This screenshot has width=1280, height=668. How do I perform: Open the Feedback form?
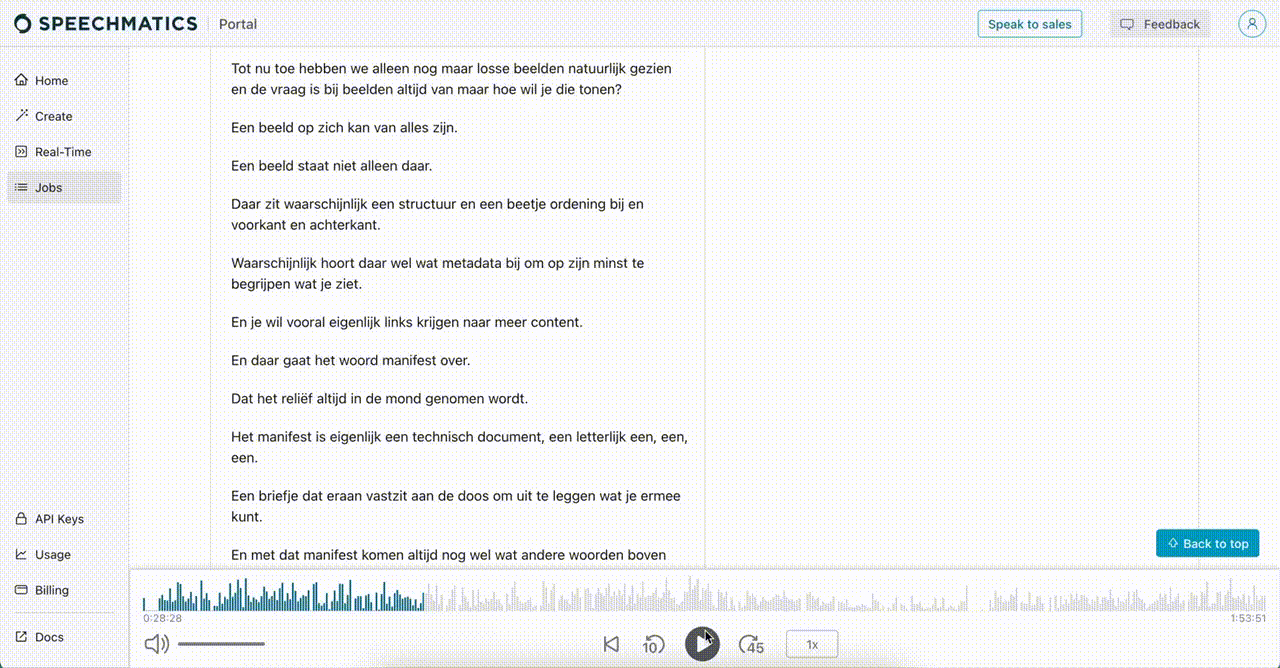click(1160, 24)
